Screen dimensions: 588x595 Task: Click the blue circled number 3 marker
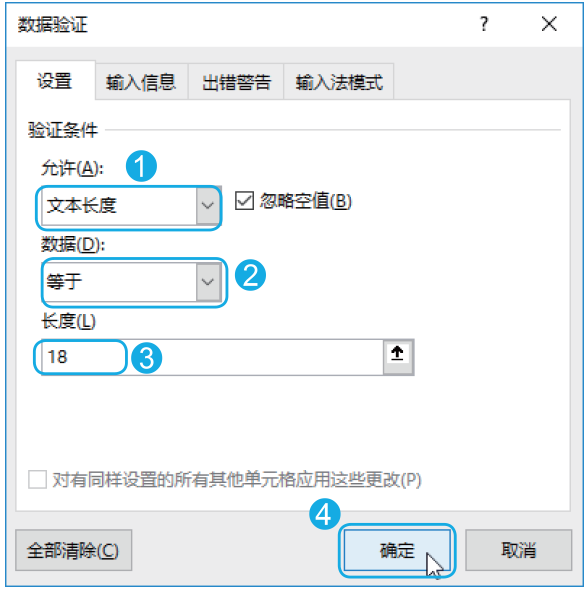(146, 358)
